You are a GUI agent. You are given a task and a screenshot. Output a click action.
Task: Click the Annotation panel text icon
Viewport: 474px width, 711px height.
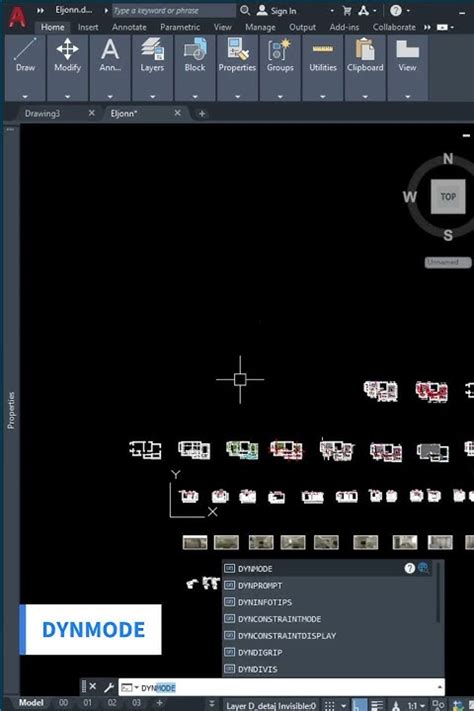tap(110, 49)
